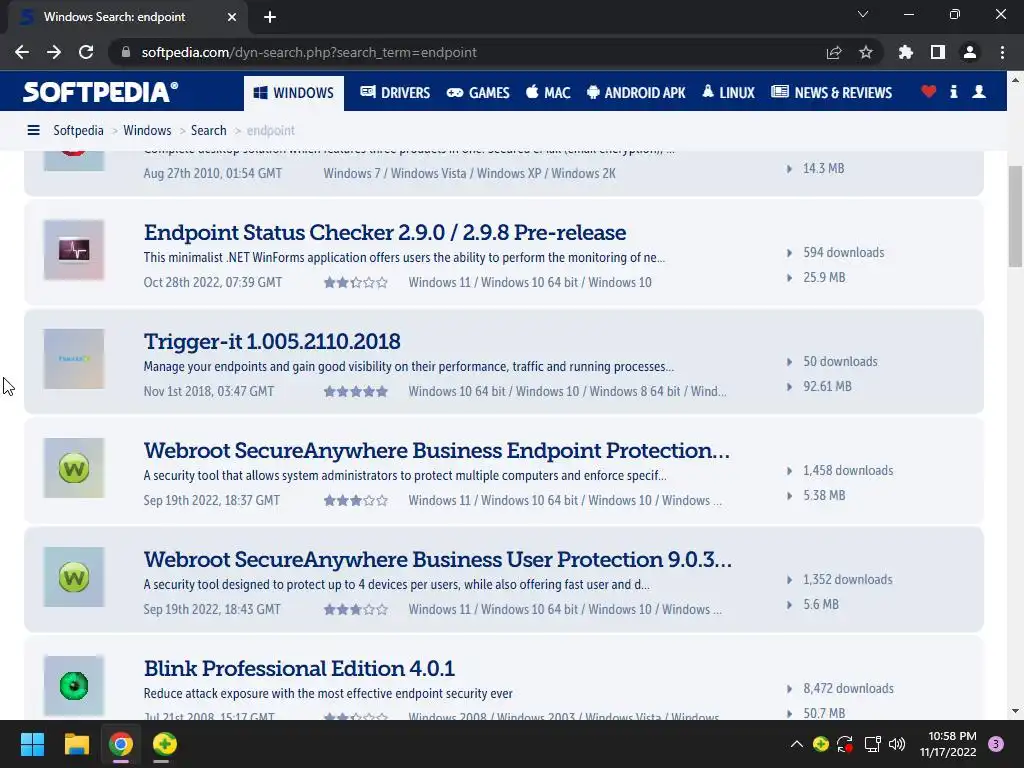This screenshot has height=768, width=1024.
Task: Click the 'Oct 28th 2022, 07:39 GMT' date
Action: click(x=213, y=283)
